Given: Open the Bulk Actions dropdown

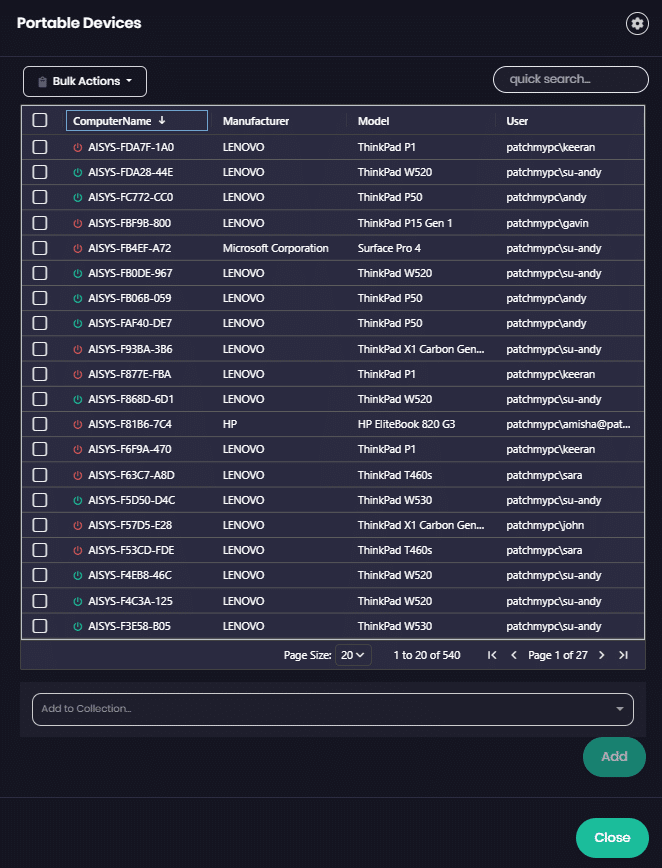Looking at the screenshot, I should pos(85,81).
